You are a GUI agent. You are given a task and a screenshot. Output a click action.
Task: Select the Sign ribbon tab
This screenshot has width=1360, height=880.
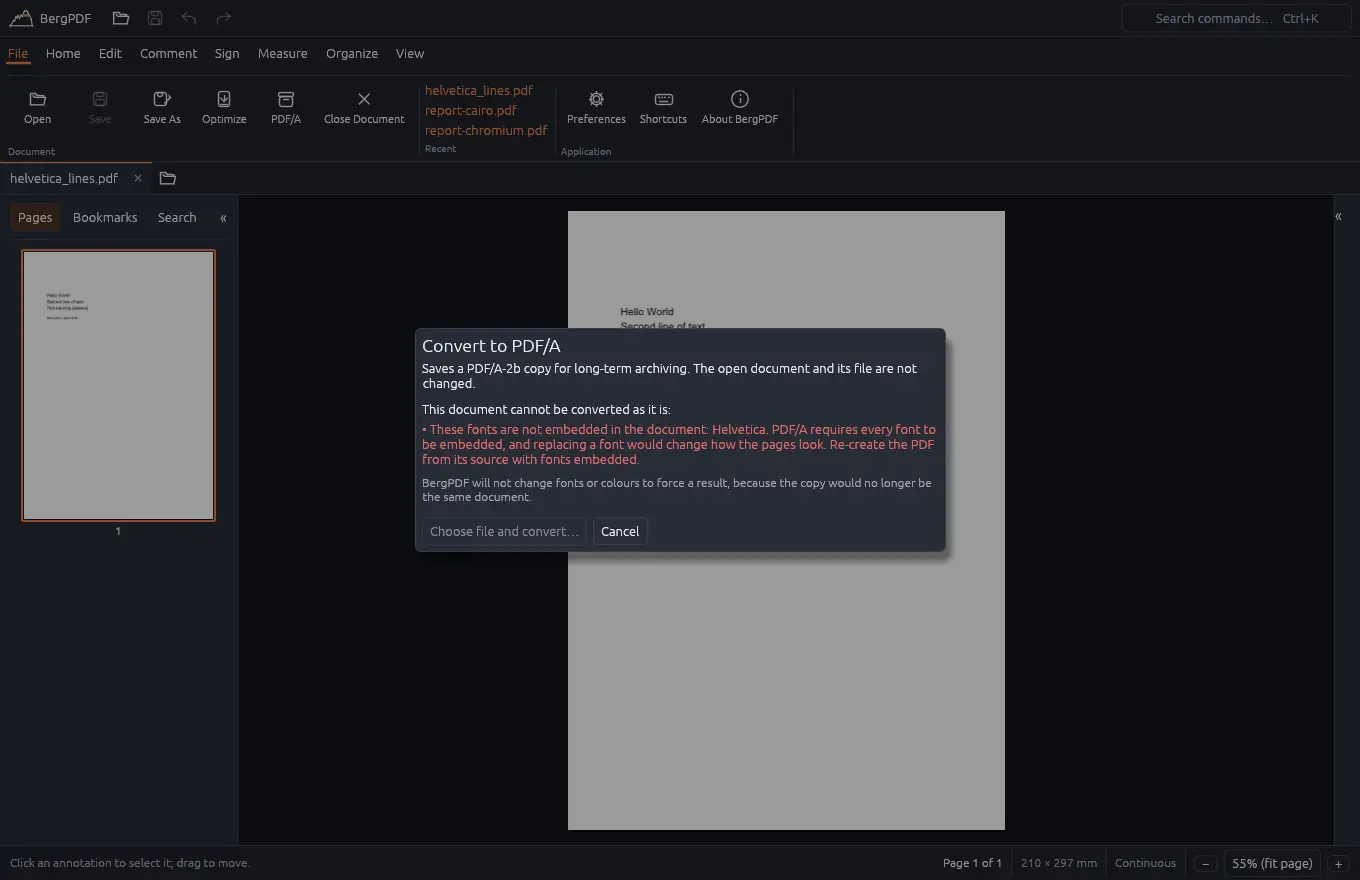[227, 53]
